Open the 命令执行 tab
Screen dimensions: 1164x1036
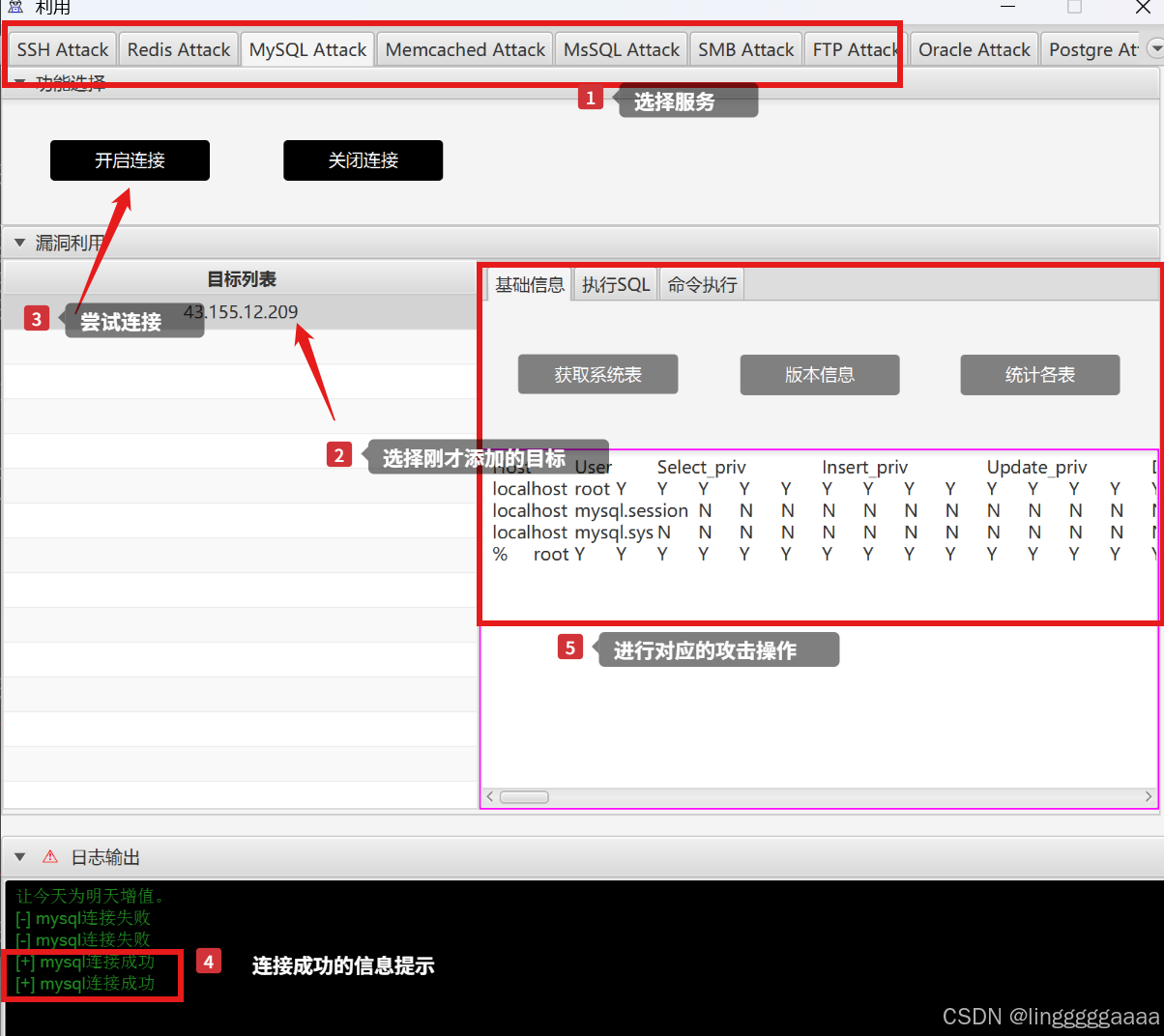click(702, 284)
